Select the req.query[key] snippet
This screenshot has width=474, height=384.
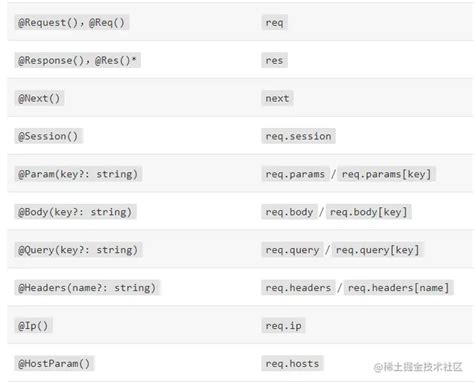tap(377, 250)
